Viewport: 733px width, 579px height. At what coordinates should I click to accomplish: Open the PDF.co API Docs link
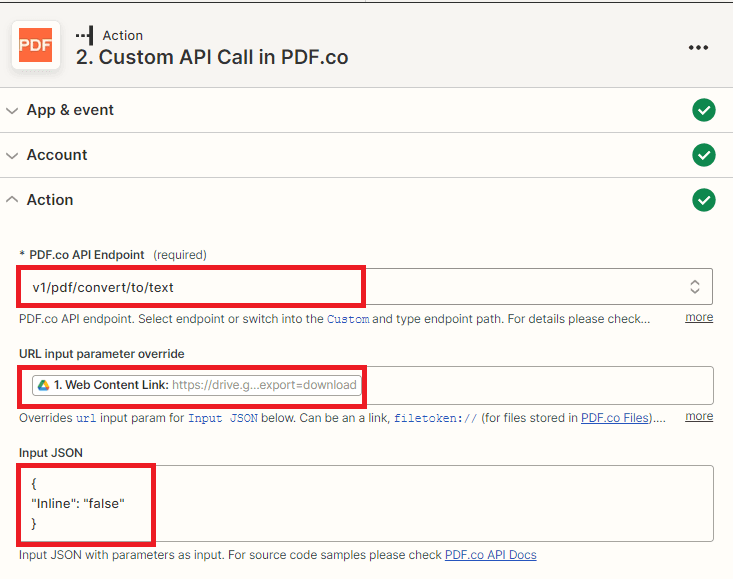click(490, 554)
